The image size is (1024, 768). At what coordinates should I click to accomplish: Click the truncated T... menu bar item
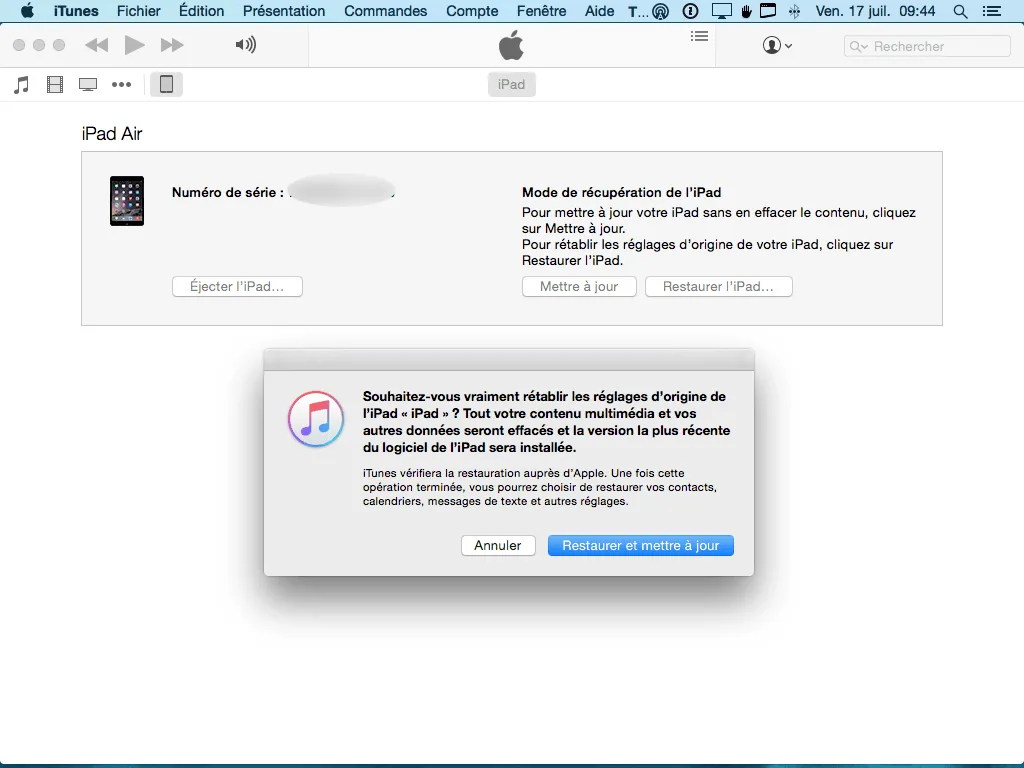pyautogui.click(x=638, y=11)
